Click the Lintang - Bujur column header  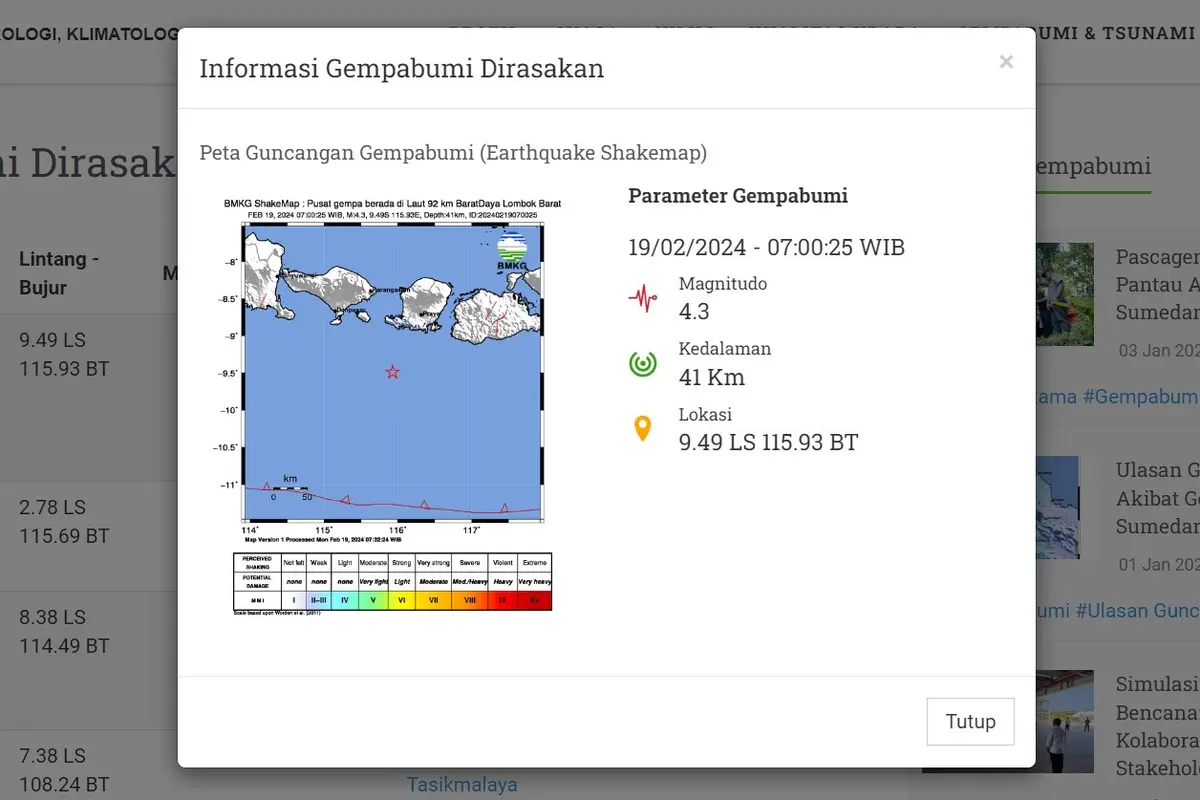tap(58, 273)
